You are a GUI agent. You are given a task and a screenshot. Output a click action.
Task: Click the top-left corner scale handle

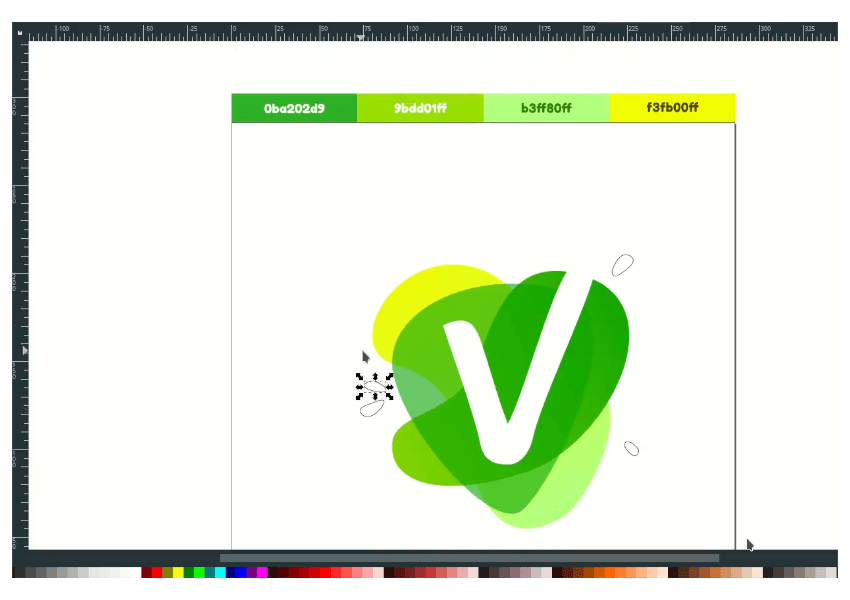coord(359,376)
